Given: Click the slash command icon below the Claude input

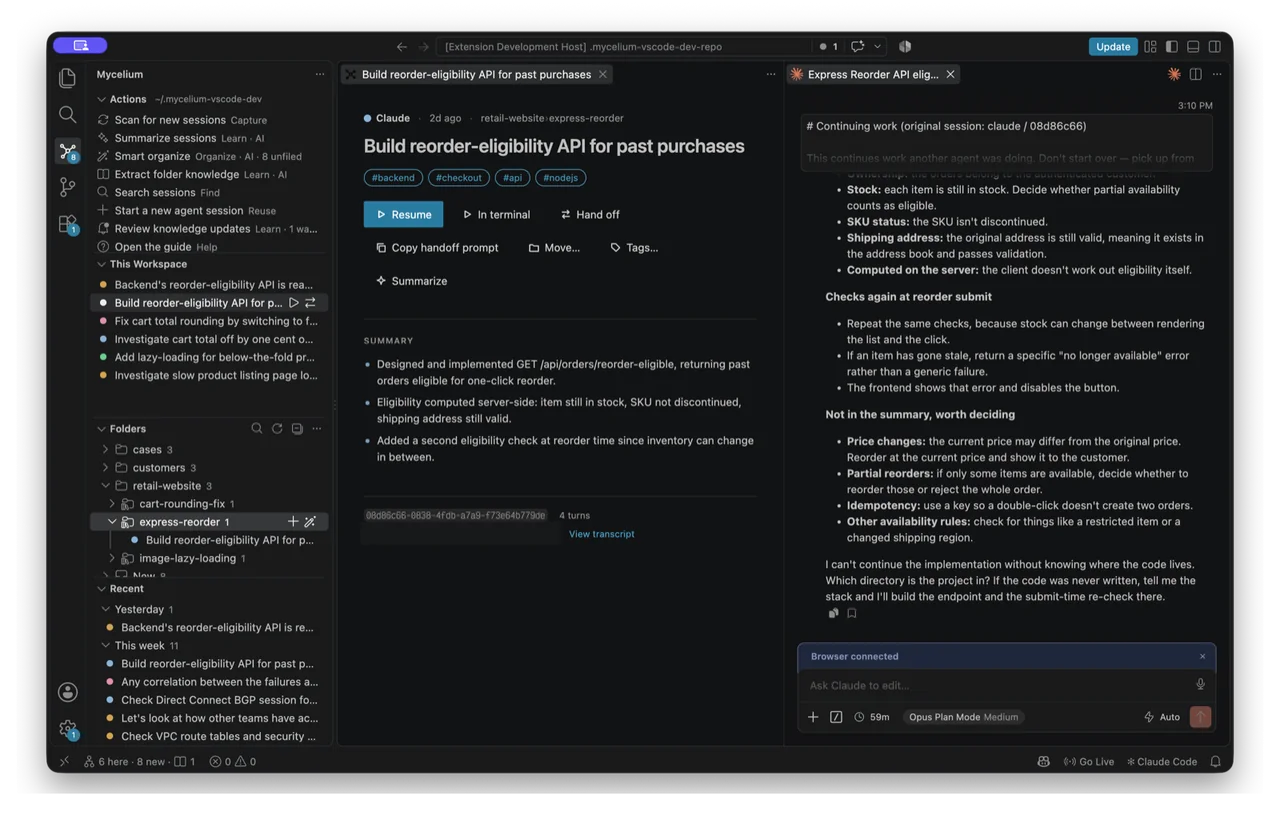Looking at the screenshot, I should click(836, 717).
